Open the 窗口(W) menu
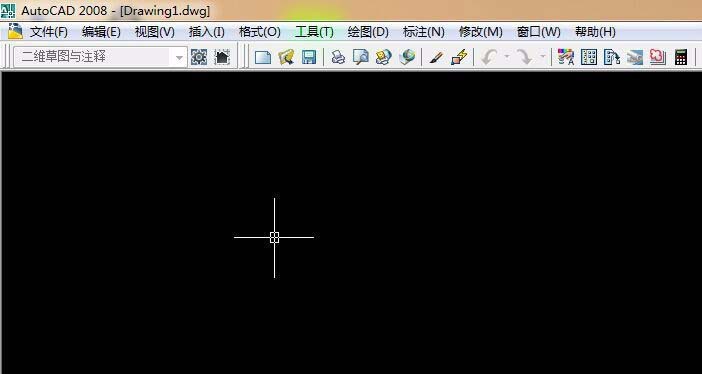The width and height of the screenshot is (702, 374). (x=539, y=32)
